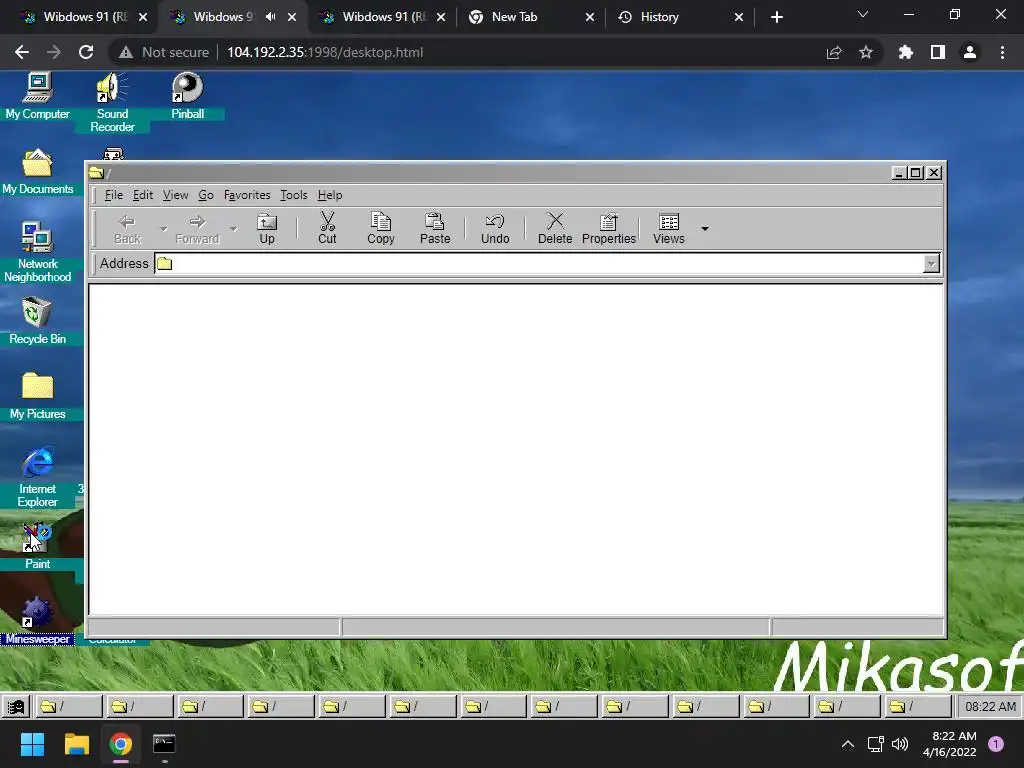Open File Explorer from the taskbar
1024x768 pixels.
[76, 744]
